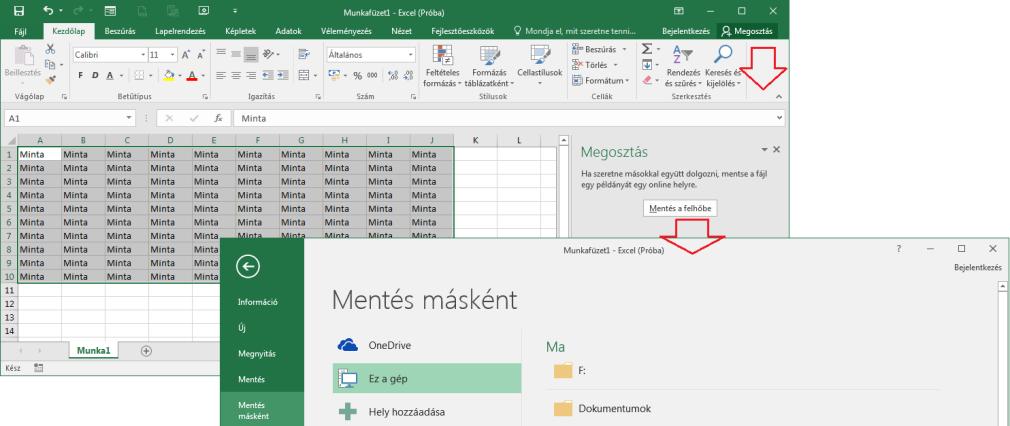
Task: Open Cellastílusok gallery
Action: (540, 66)
